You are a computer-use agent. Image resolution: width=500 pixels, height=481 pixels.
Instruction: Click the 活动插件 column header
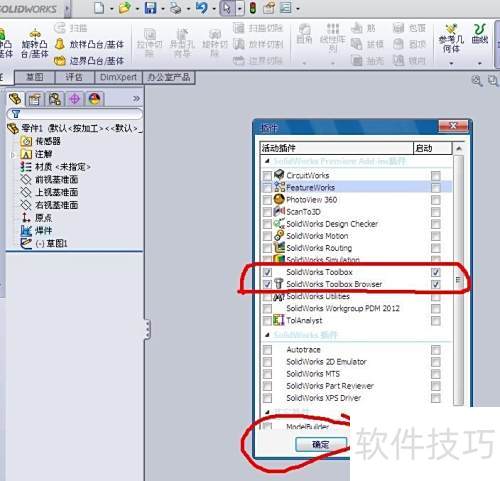click(x=337, y=148)
